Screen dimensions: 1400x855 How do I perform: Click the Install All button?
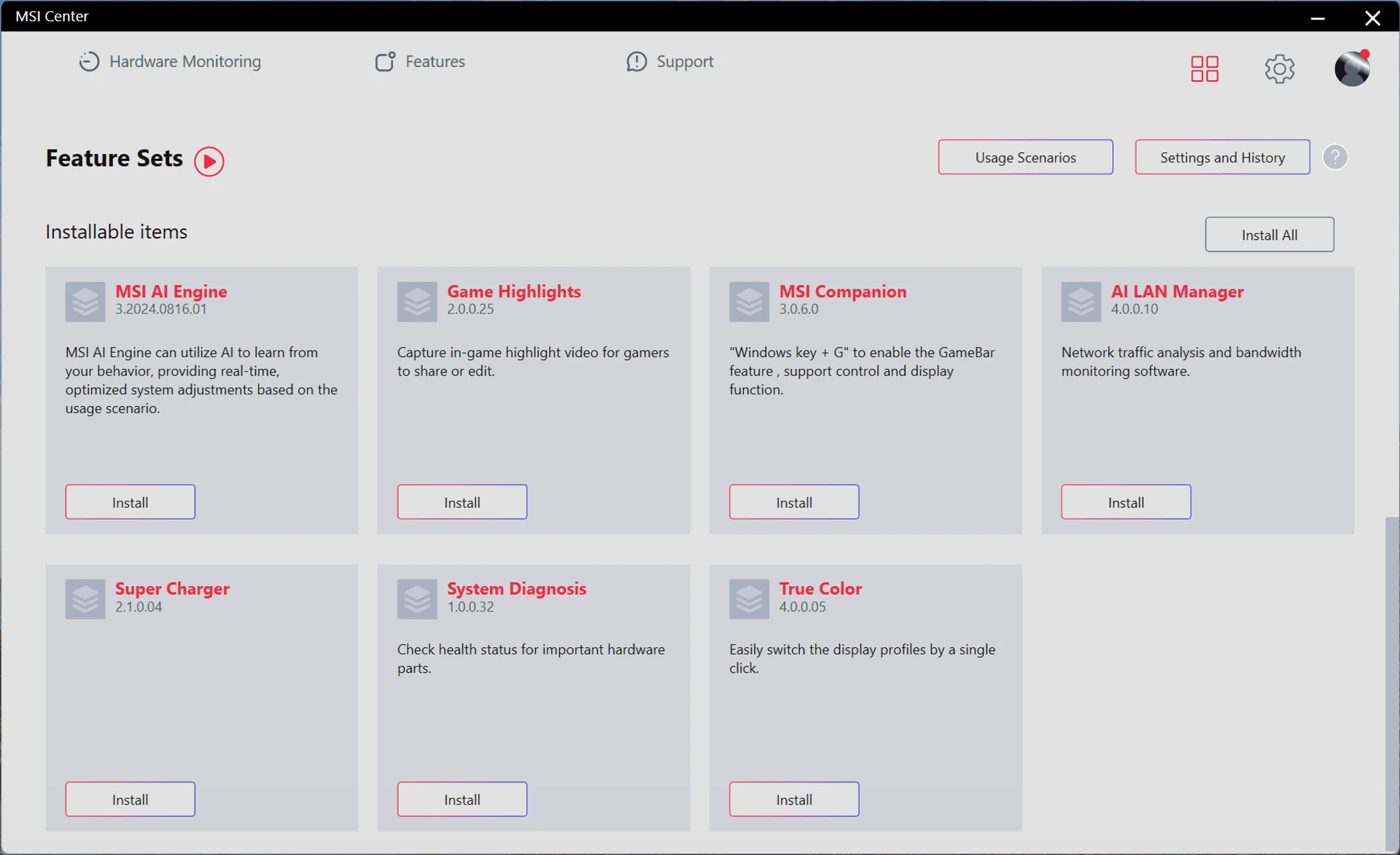[1269, 234]
